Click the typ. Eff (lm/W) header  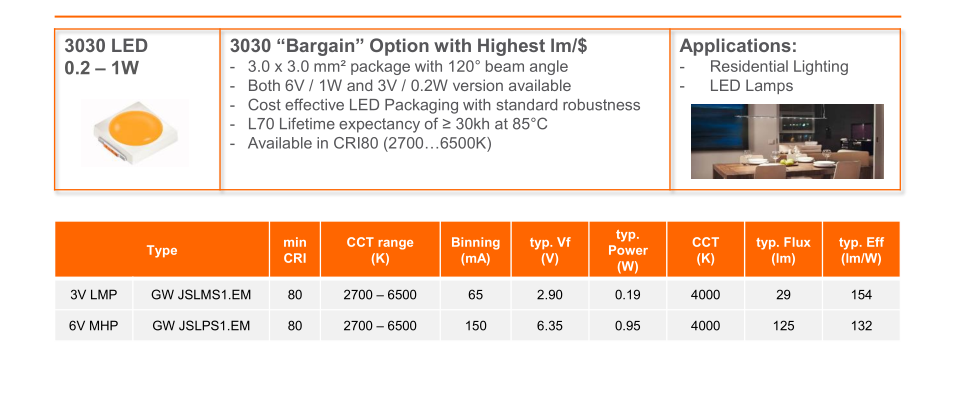[x=861, y=250]
